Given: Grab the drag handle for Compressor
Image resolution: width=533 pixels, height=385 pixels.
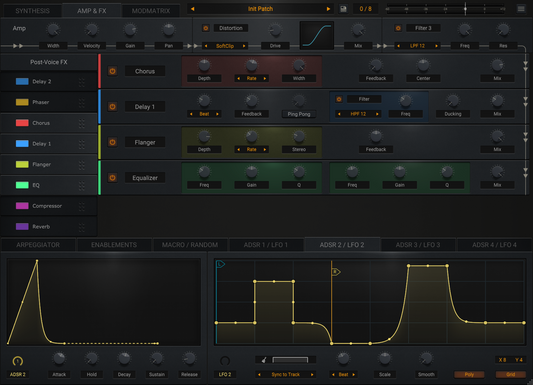Looking at the screenshot, I should point(82,206).
